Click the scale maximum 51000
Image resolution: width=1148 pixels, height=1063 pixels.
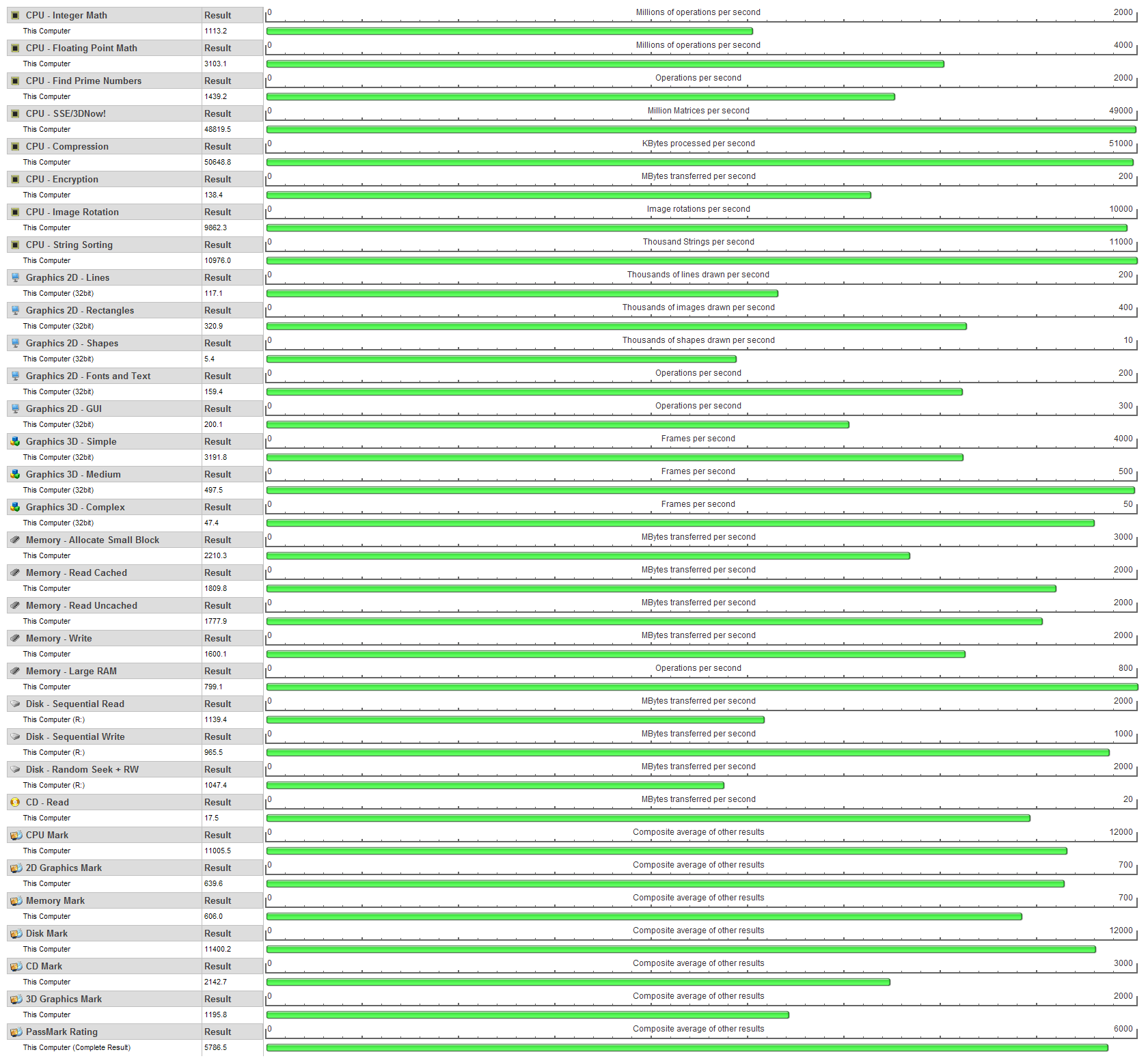coord(1121,143)
